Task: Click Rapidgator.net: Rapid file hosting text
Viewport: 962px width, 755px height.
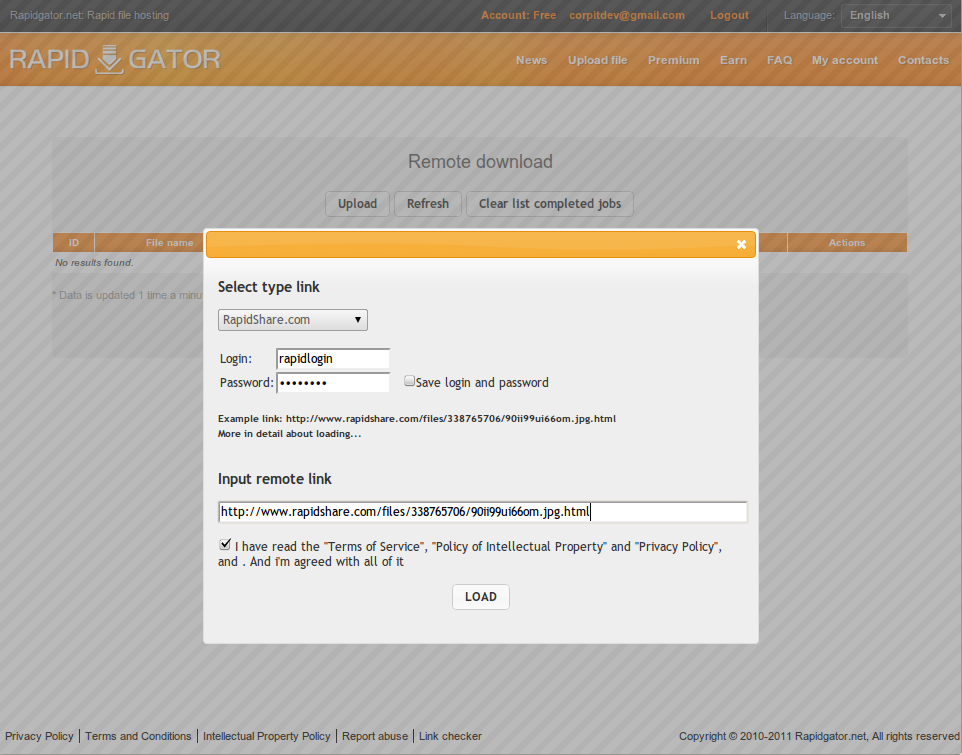Action: tap(90, 15)
